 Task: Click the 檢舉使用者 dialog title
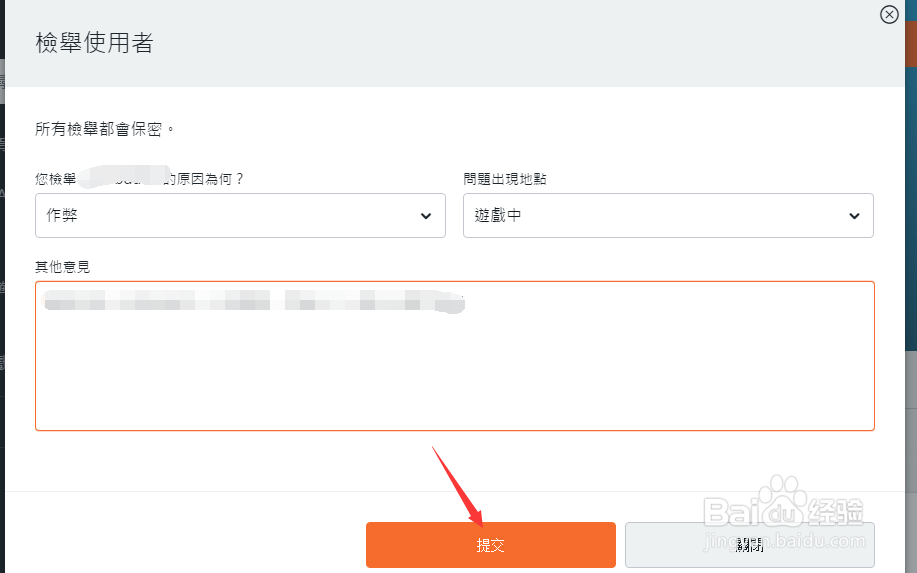pyautogui.click(x=94, y=43)
